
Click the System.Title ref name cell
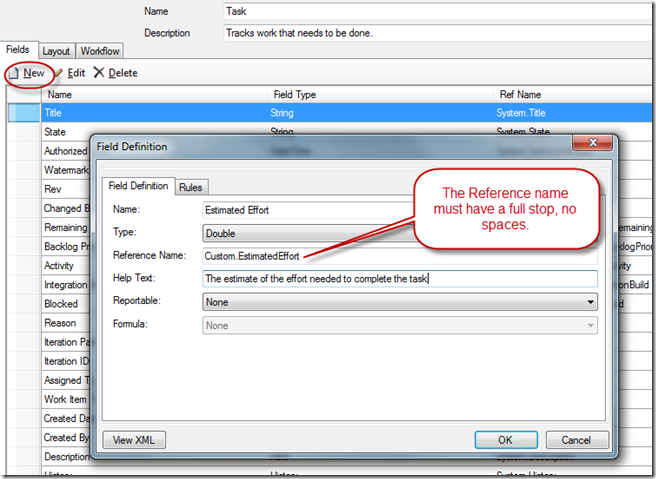[572, 113]
